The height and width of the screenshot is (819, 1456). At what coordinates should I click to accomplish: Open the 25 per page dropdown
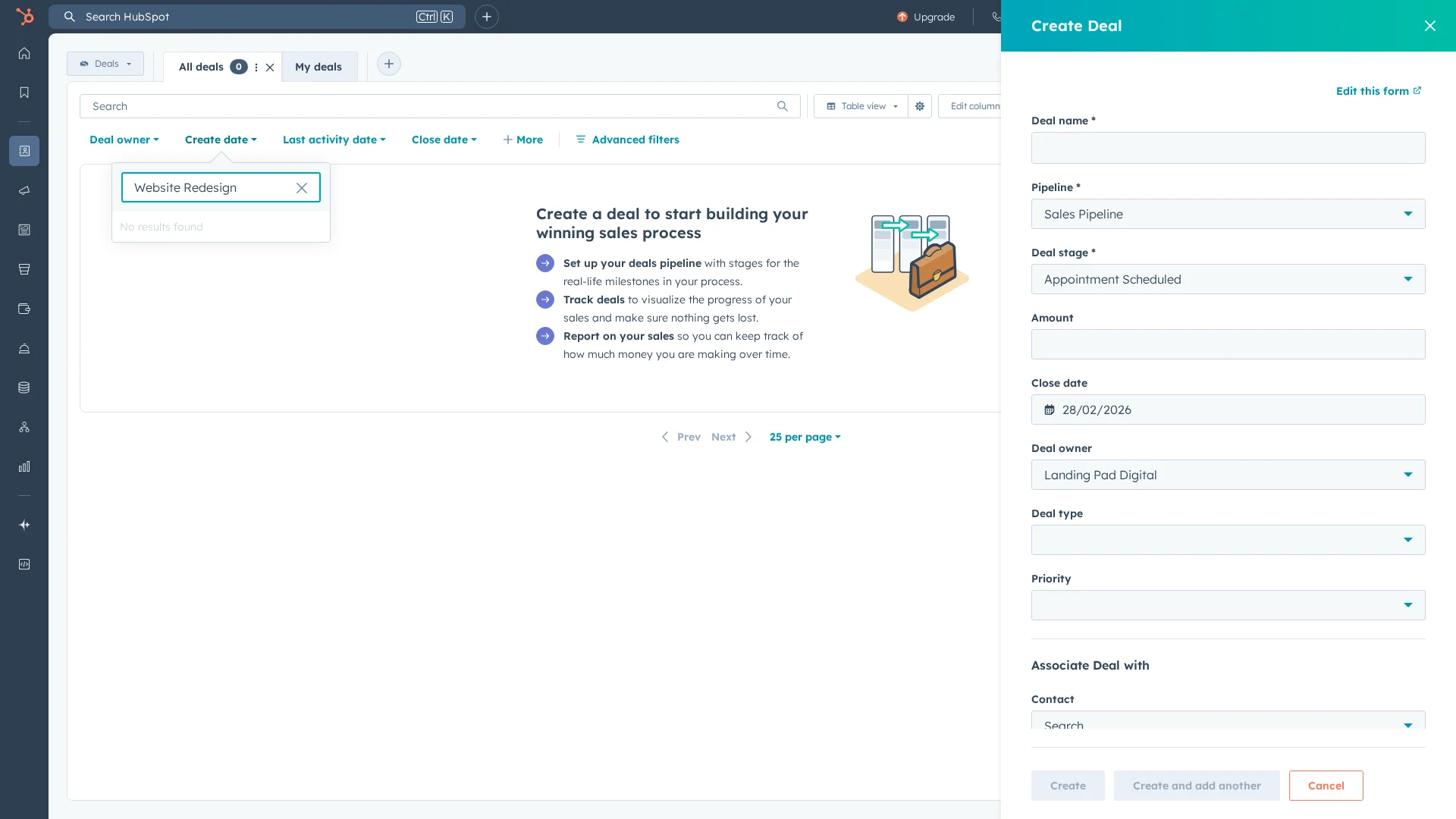click(x=805, y=437)
